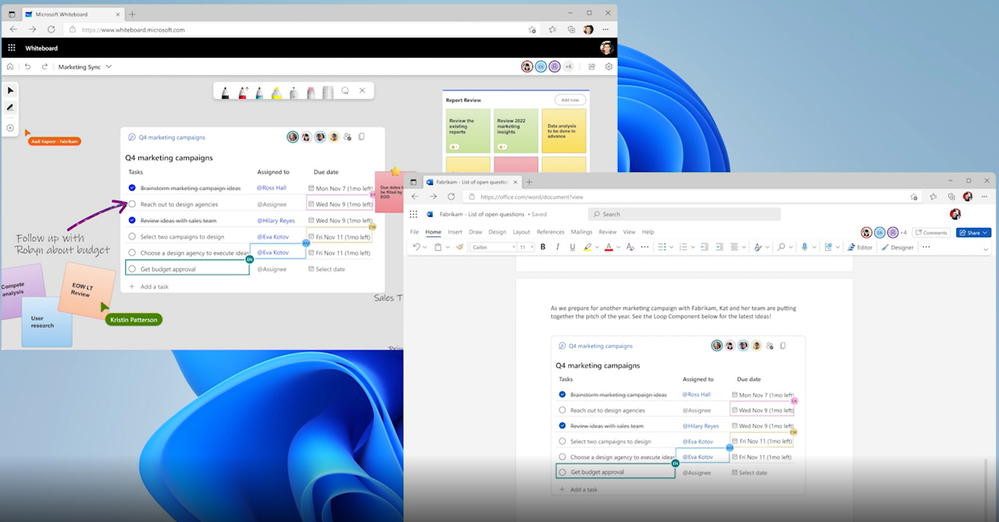Undo last action in Whiteboard
This screenshot has width=999, height=522.
point(27,66)
